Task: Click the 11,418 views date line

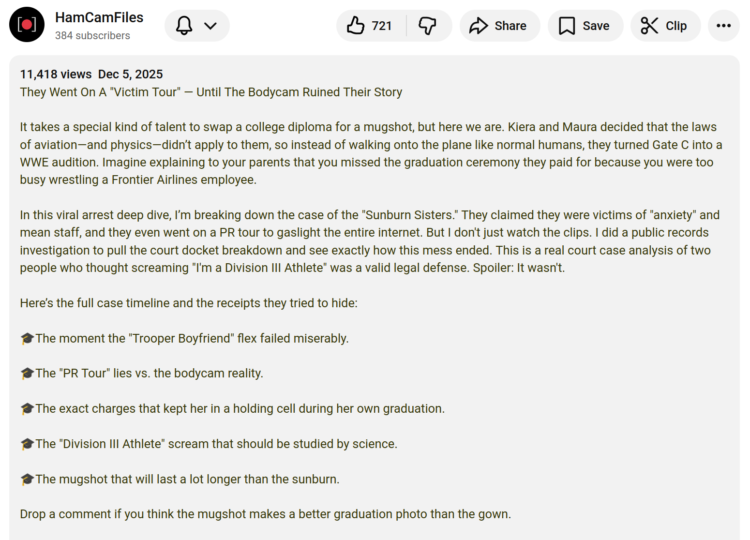Action: (91, 74)
